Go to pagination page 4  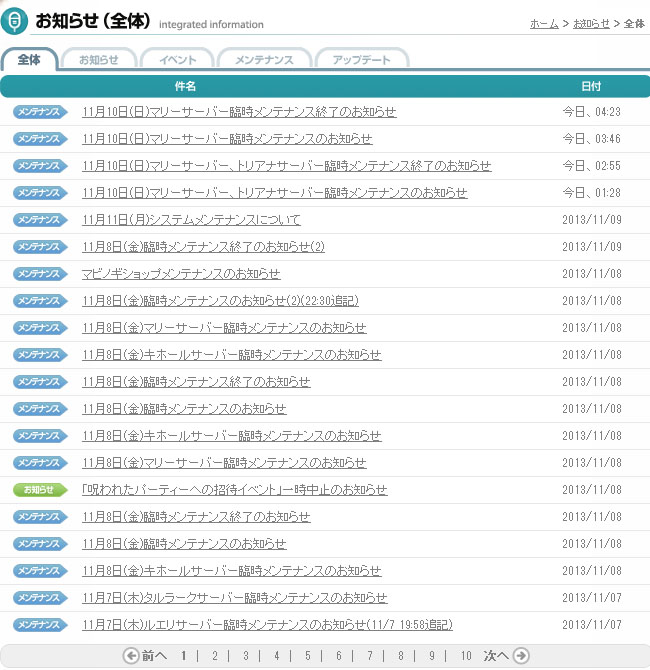tap(277, 655)
